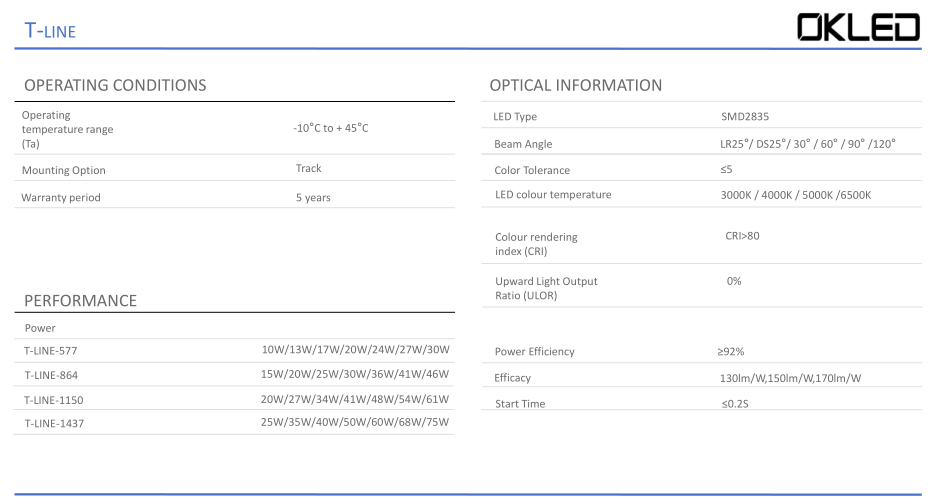The width and height of the screenshot is (930, 500).
Task: Click the 'Start Time' label
Action: 520,404
